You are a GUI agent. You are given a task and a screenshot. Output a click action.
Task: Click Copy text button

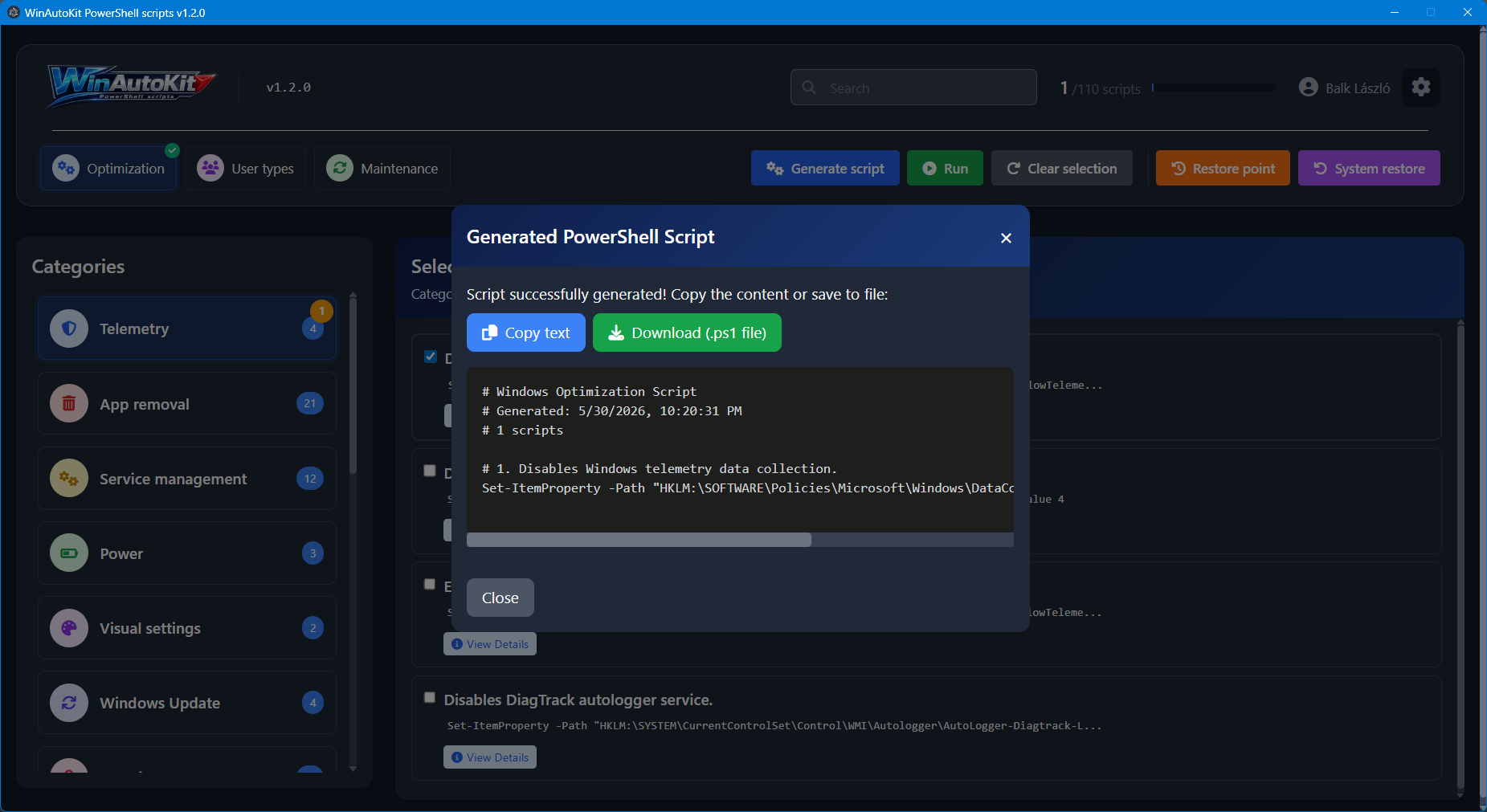526,333
